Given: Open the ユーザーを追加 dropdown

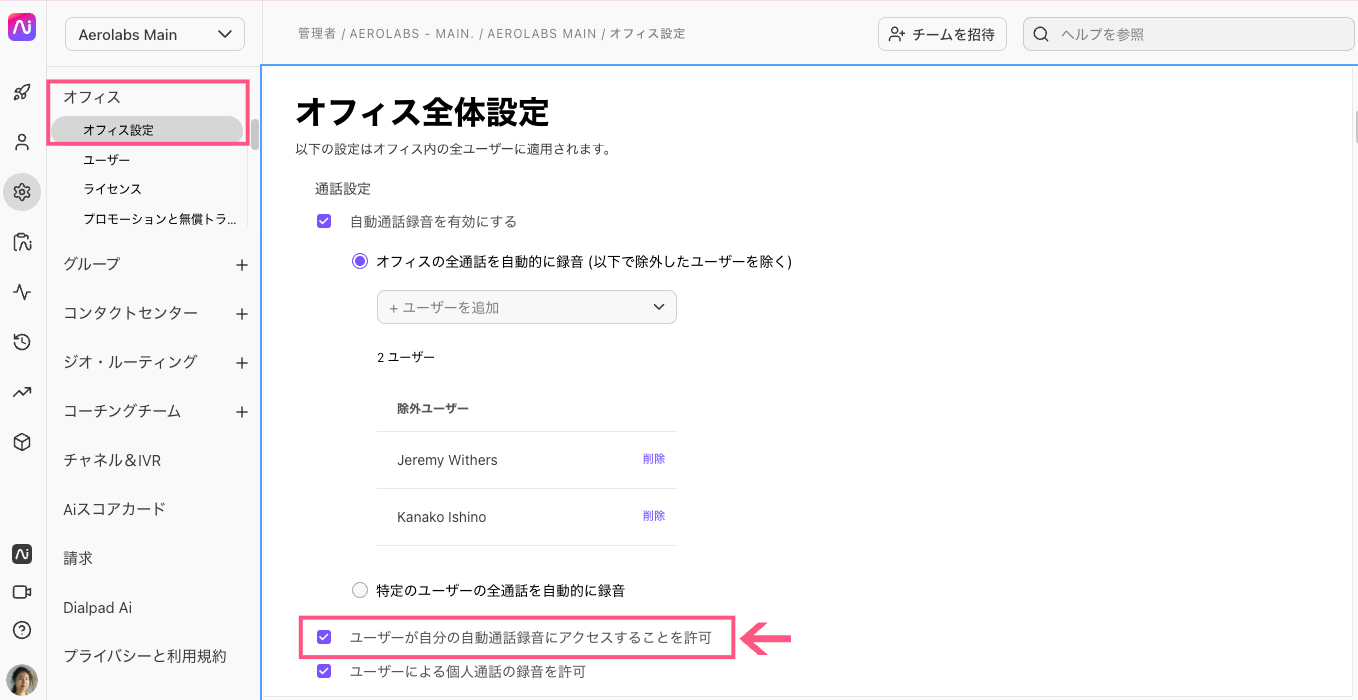Looking at the screenshot, I should click(x=527, y=307).
